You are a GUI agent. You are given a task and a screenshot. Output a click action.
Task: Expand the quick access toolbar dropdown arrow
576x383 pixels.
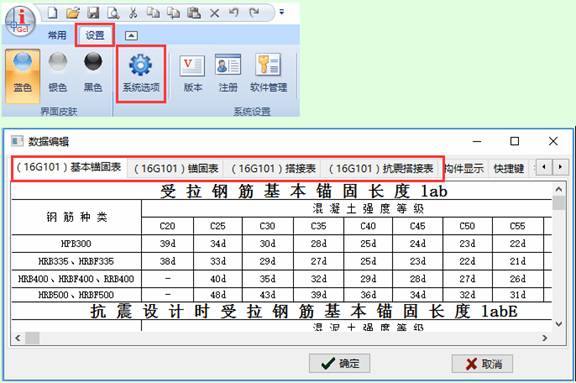point(282,12)
